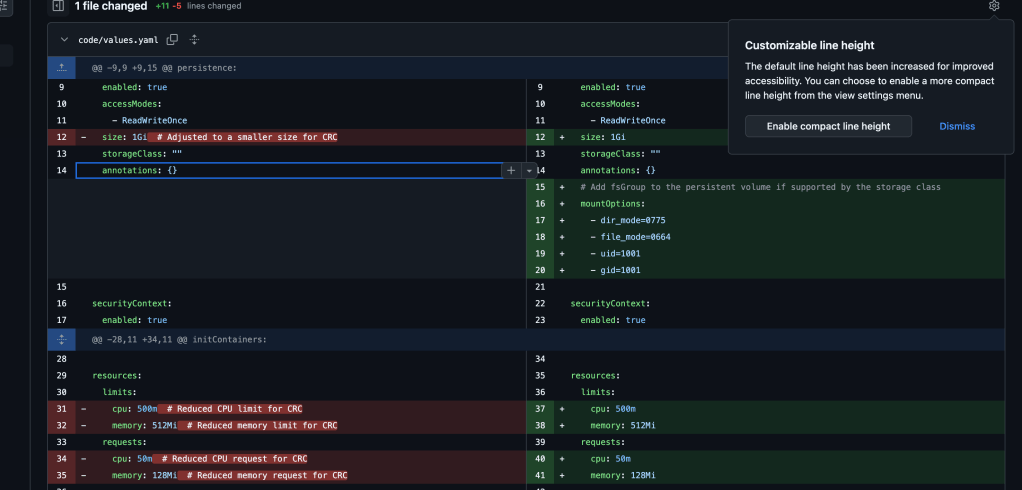Click 'resources:' on left line 29

(117, 375)
